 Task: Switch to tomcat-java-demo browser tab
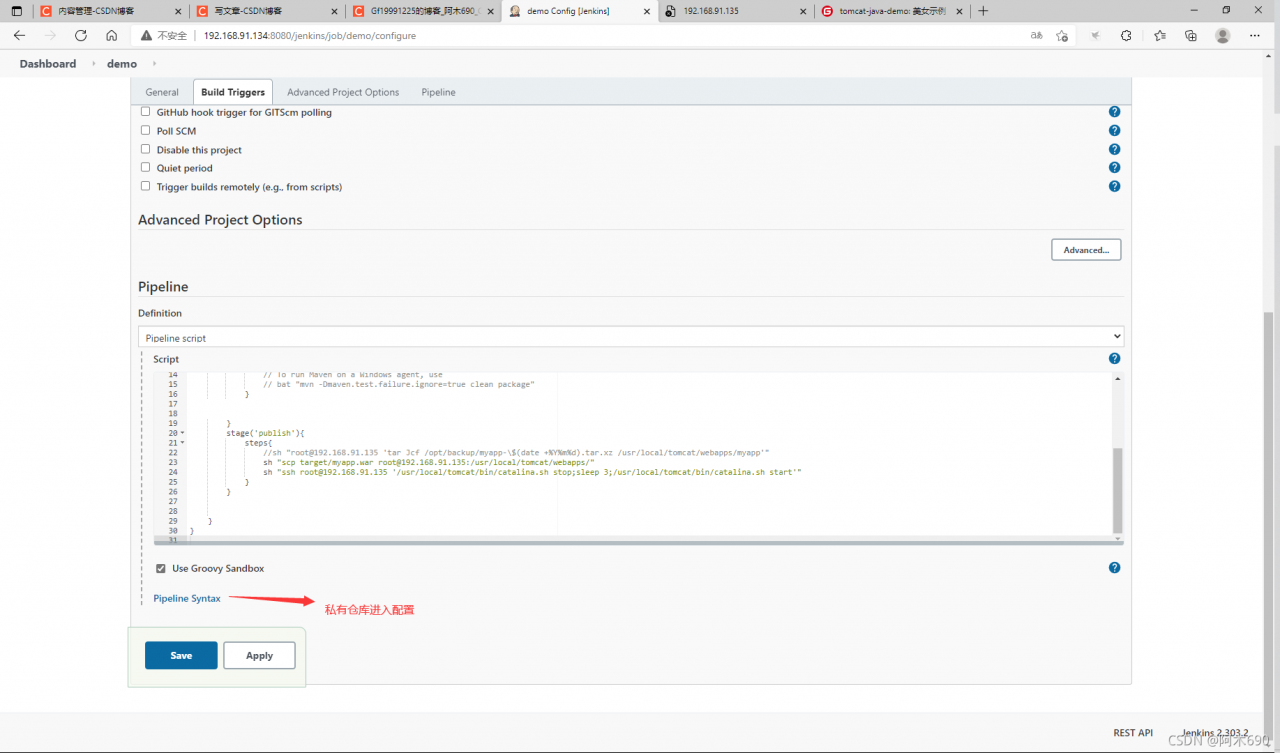[x=891, y=11]
